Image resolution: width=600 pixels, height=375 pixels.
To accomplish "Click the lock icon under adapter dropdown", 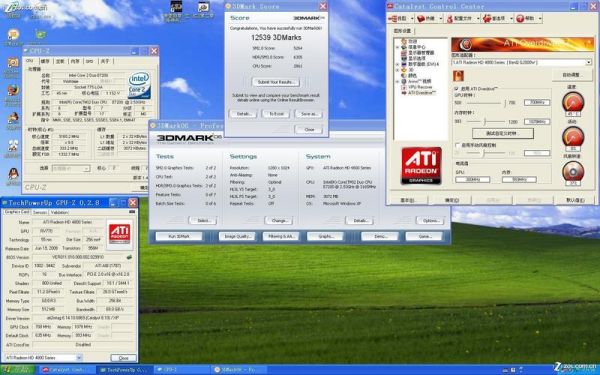I will click(458, 75).
